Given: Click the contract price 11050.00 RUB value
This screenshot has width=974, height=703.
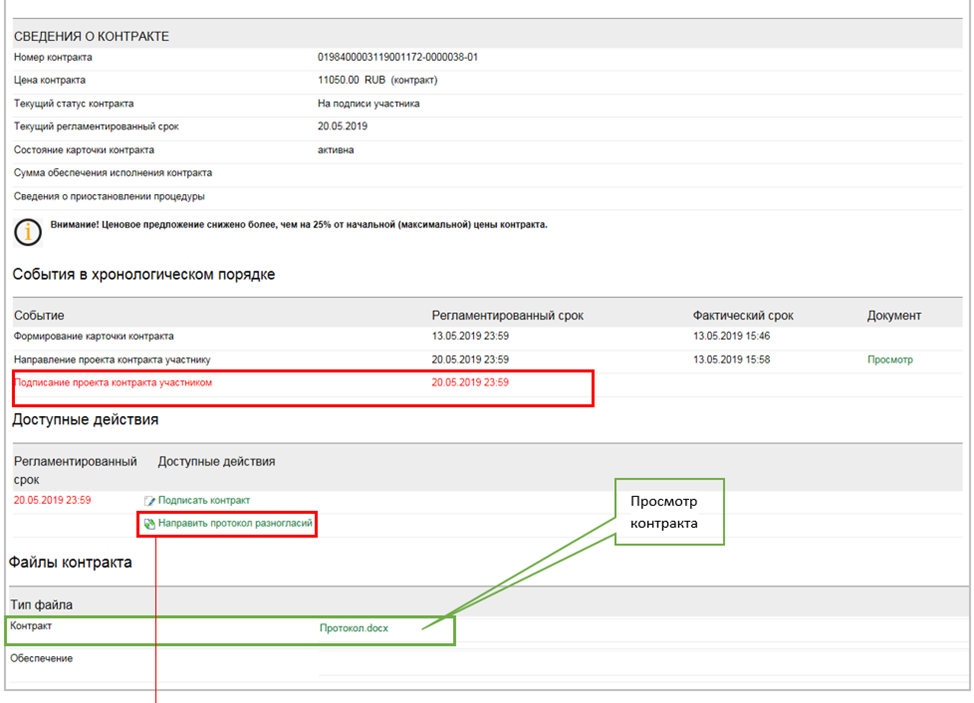Looking at the screenshot, I should (x=377, y=80).
